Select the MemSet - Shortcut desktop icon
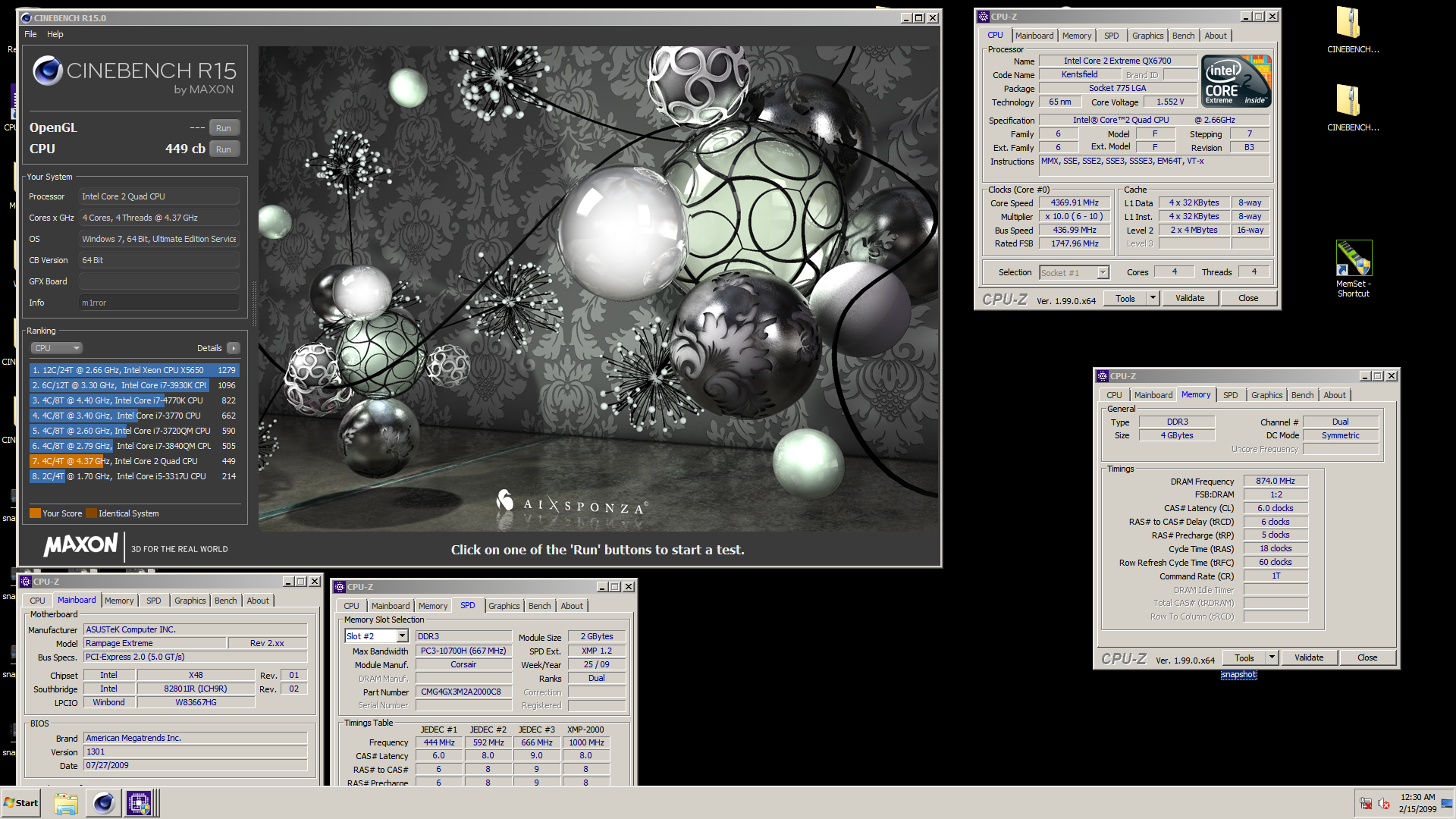 point(1354,269)
